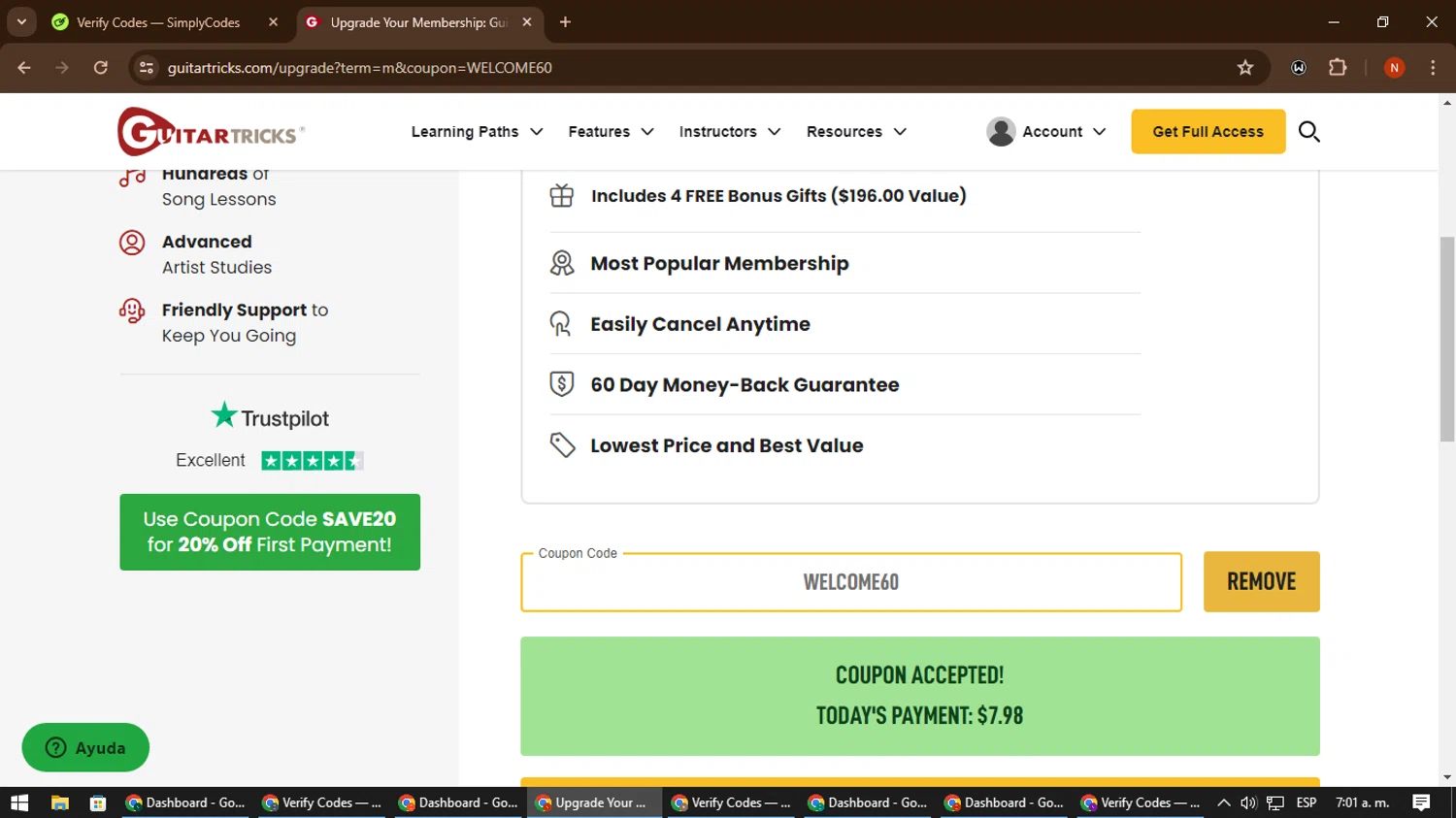Open the site search magnifier icon
Image resolution: width=1456 pixels, height=818 pixels.
click(1308, 131)
